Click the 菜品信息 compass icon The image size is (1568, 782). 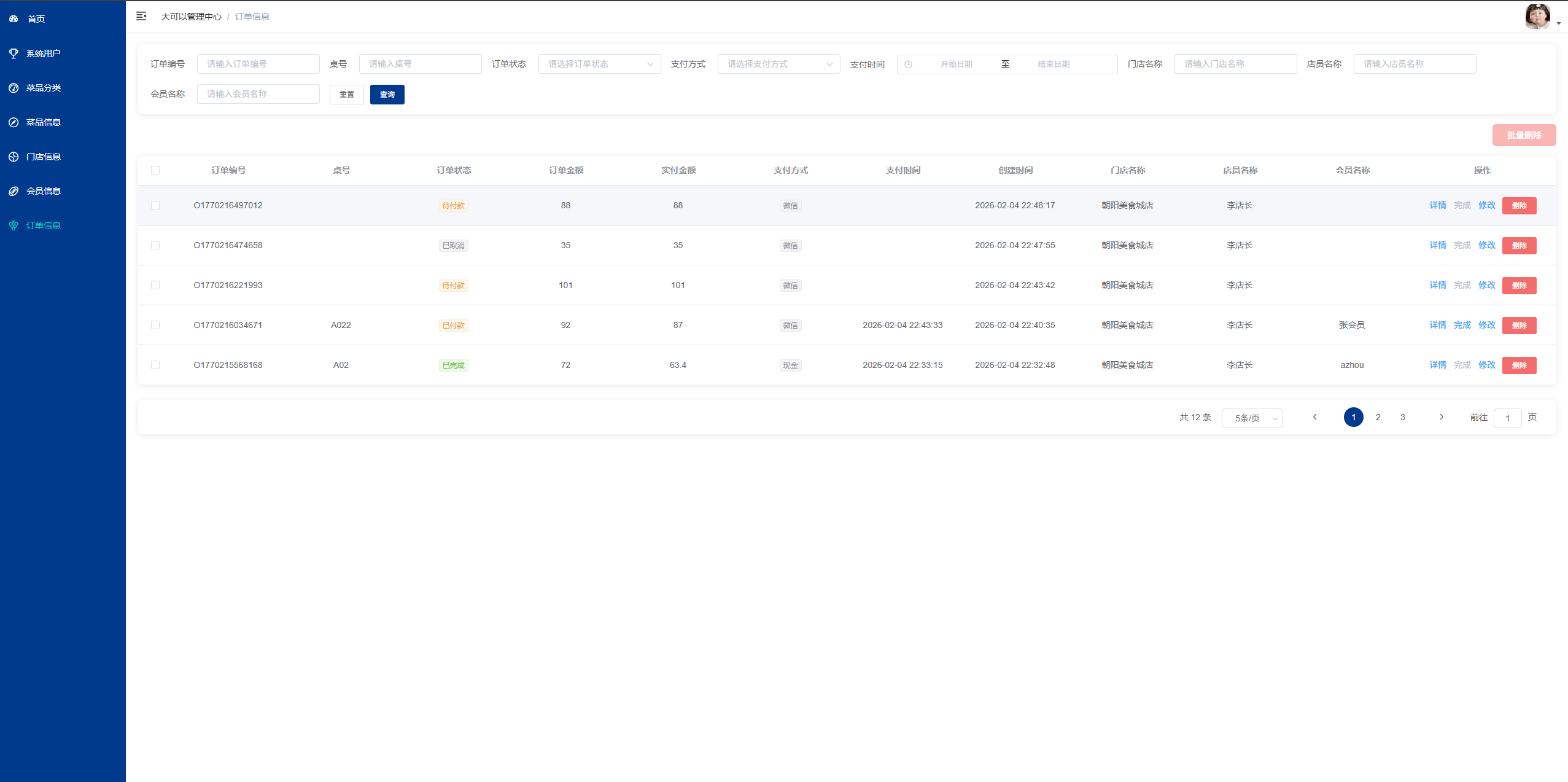tap(14, 122)
